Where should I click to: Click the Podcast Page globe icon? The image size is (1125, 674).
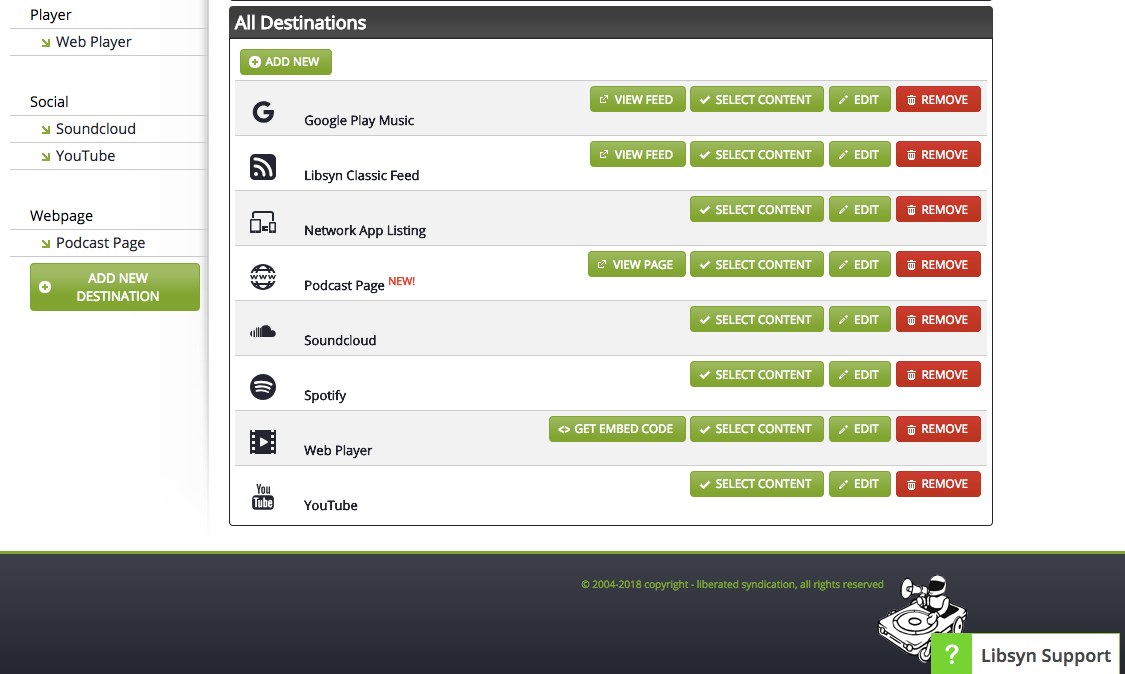(263, 276)
